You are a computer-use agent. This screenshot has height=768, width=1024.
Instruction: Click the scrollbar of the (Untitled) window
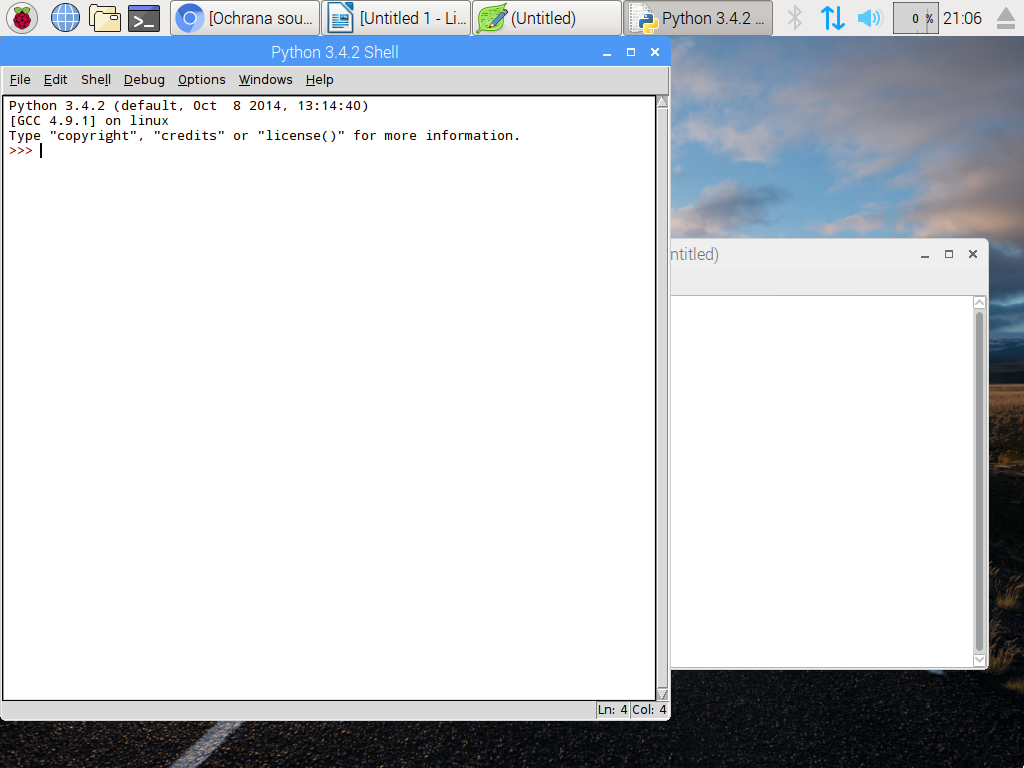point(979,480)
